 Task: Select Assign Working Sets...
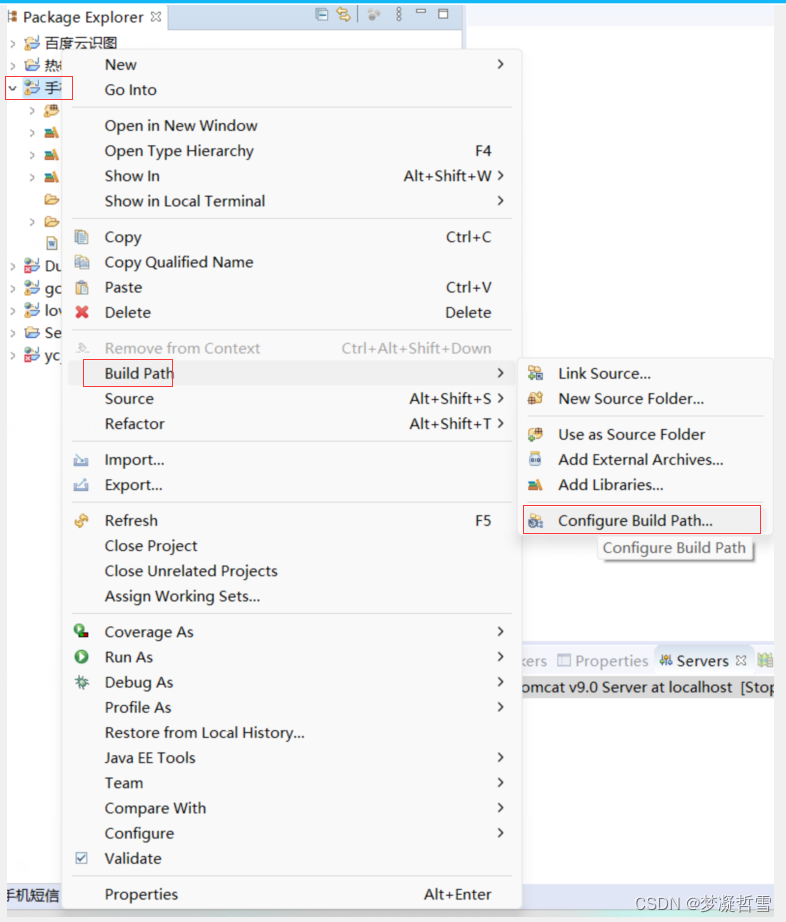point(292,596)
